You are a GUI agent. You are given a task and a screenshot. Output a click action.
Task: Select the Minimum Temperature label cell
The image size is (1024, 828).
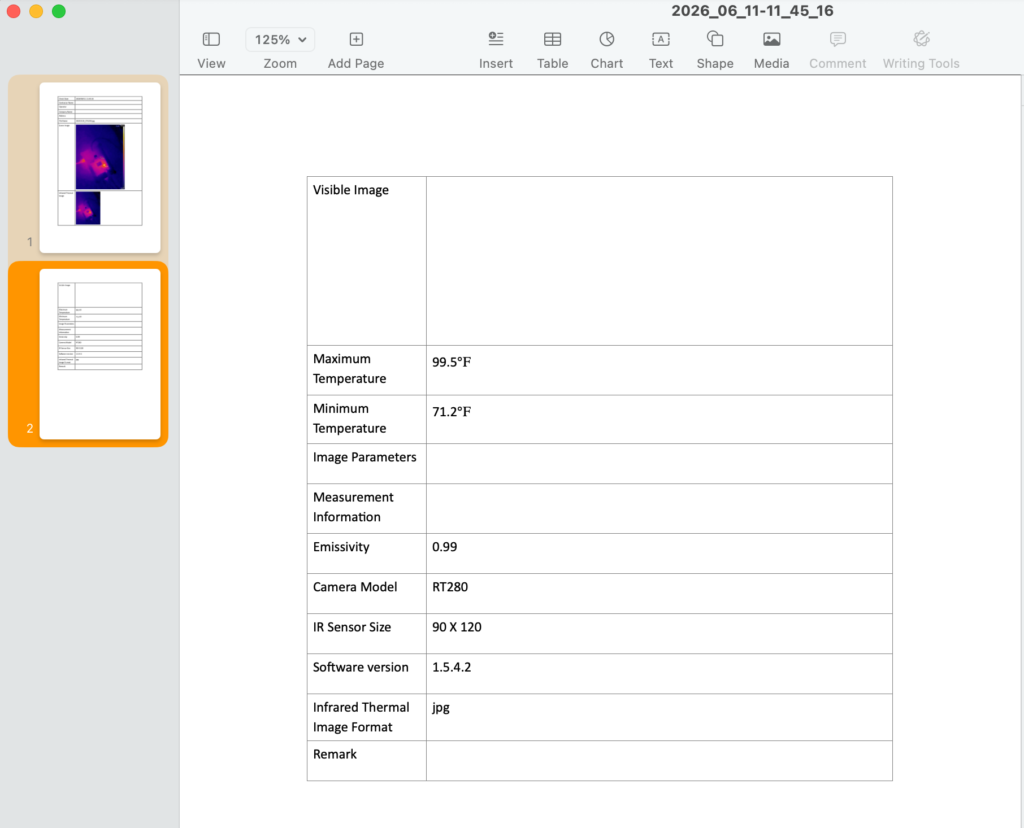tap(366, 419)
